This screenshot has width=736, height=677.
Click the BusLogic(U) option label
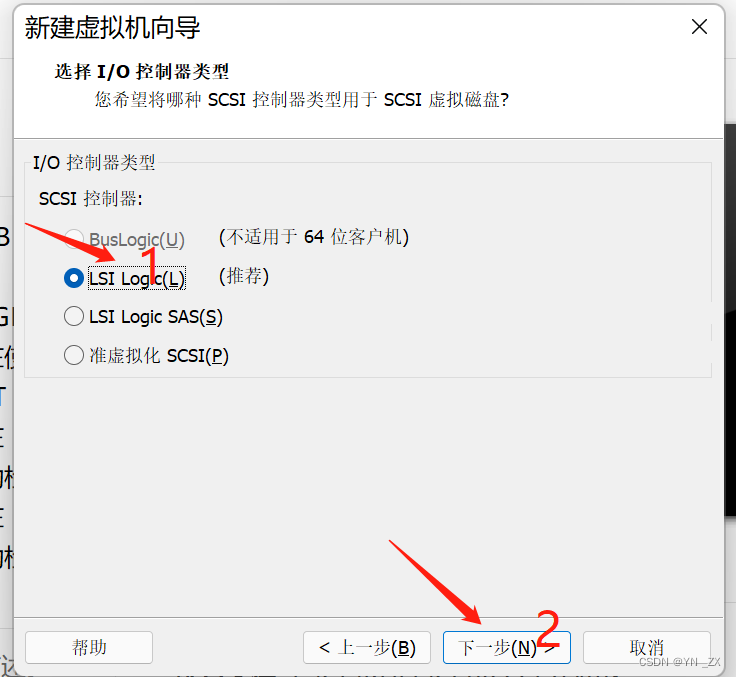pyautogui.click(x=137, y=240)
